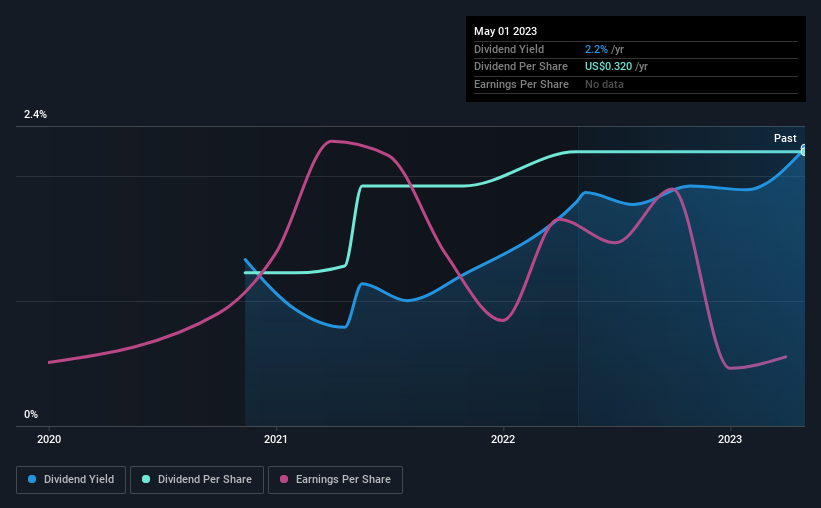Toggle the Earnings Per Share legend button
Screen dimensions: 821x508
335,479
